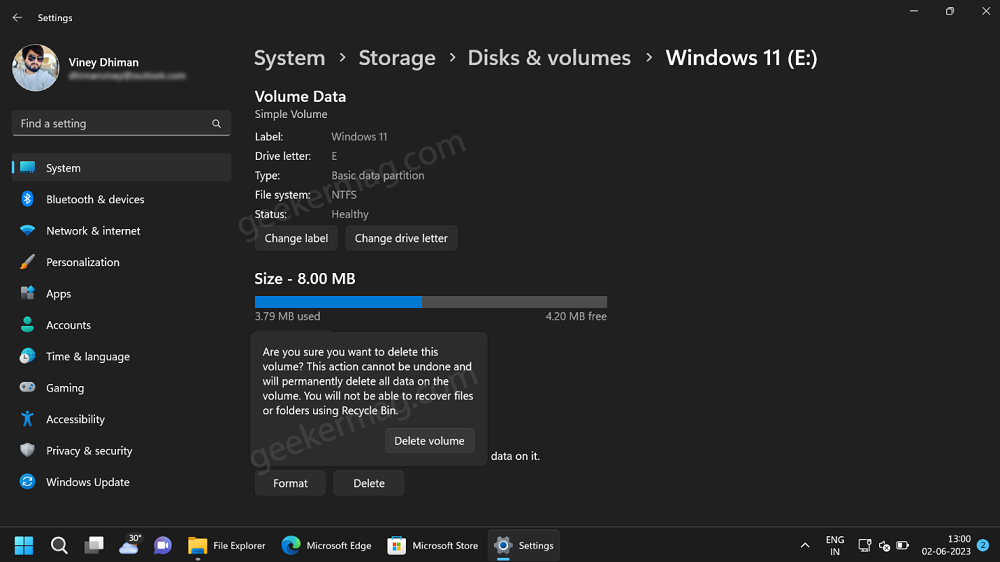
Task: Open the user profile picture
Action: [x=36, y=68]
